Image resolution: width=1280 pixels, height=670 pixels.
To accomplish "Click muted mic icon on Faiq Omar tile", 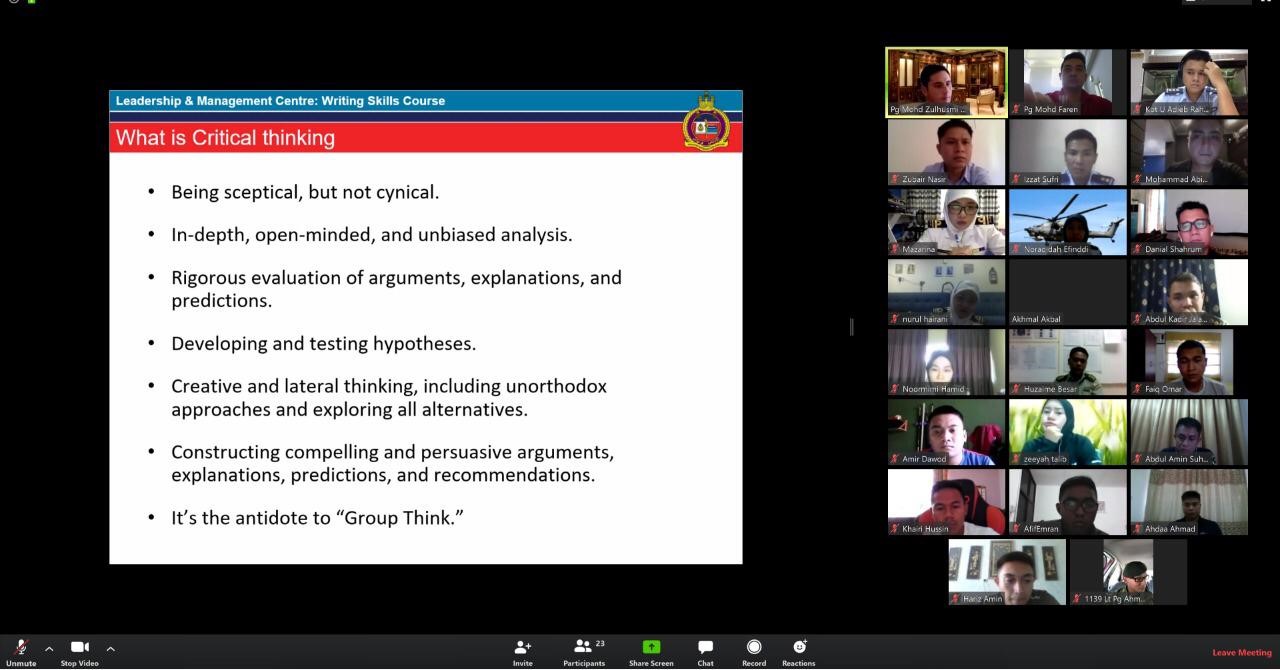I will pos(1137,389).
